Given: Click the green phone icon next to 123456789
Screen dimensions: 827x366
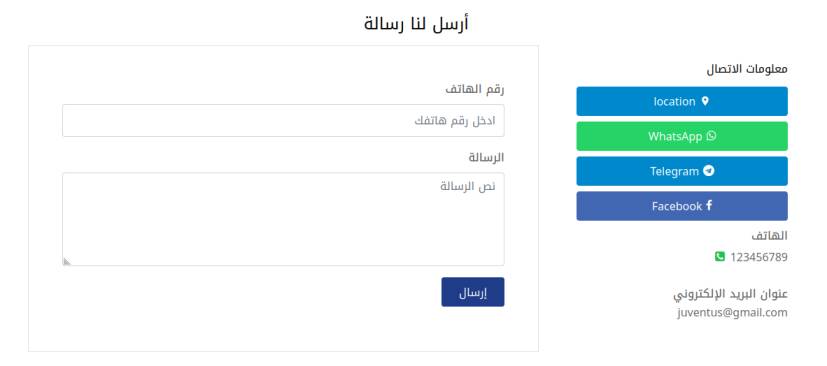Looking at the screenshot, I should [720, 257].
